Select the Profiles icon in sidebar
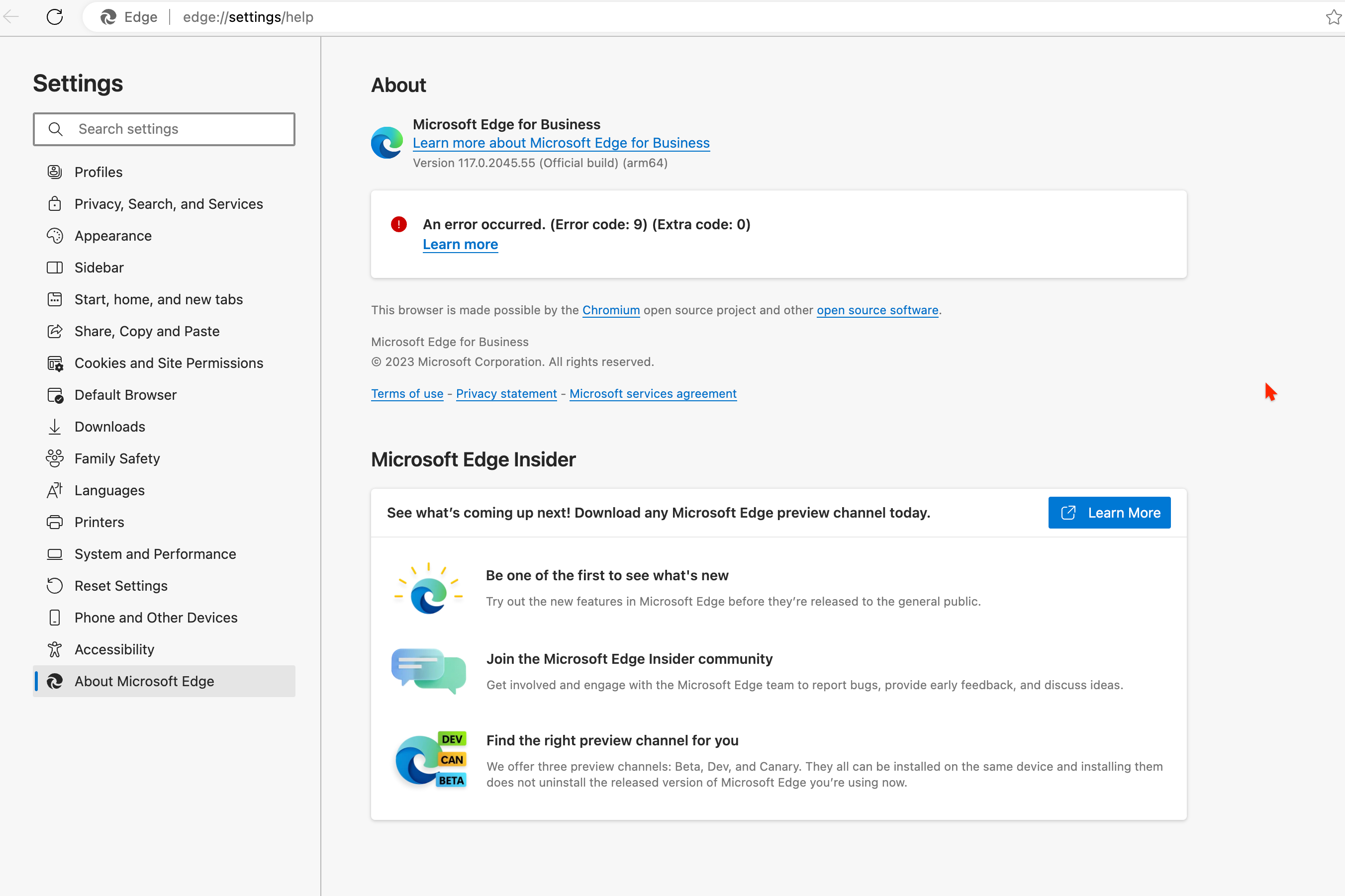 pyautogui.click(x=54, y=172)
